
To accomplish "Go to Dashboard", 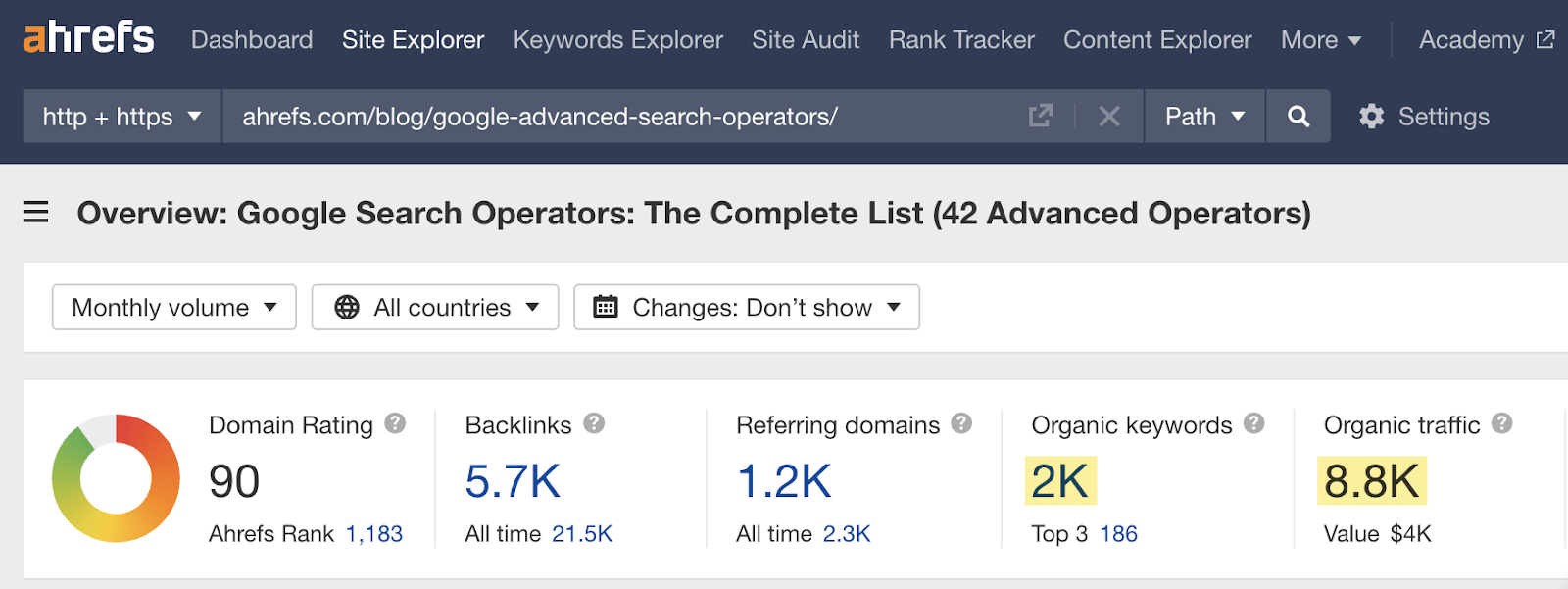I will (252, 40).
